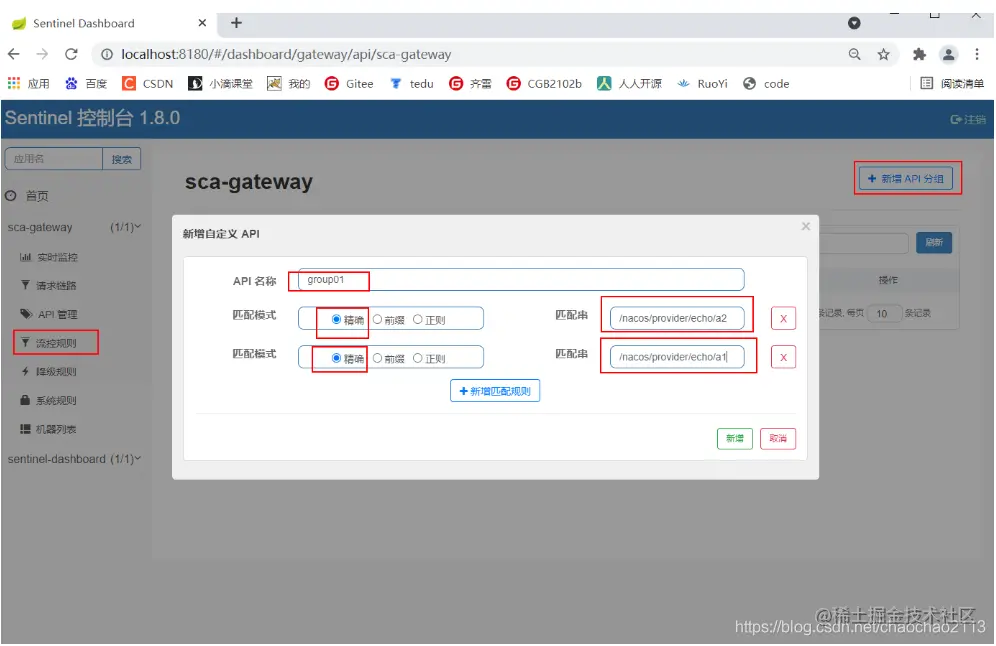Go to 首页 home page

pos(37,196)
